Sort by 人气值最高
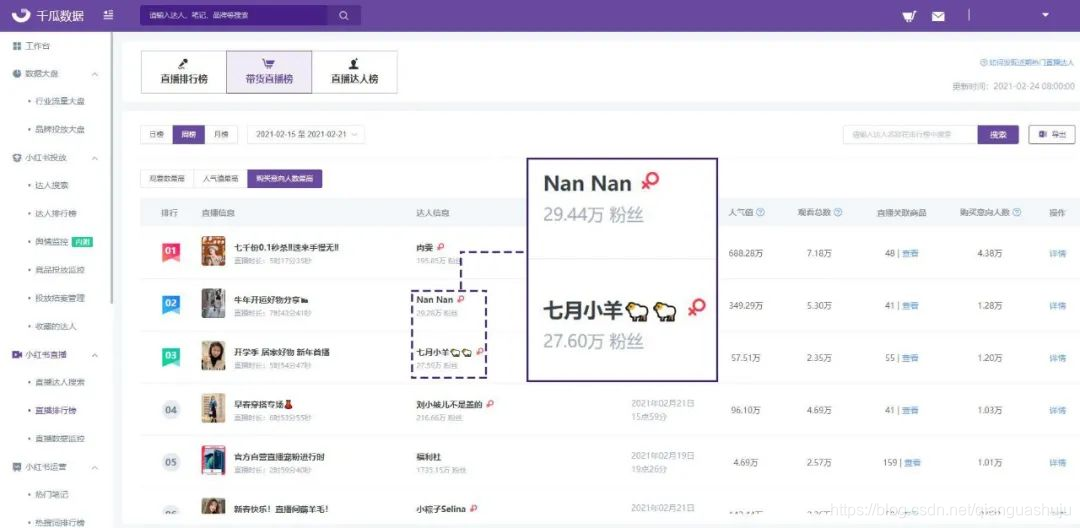The image size is (1080, 528). coord(220,178)
